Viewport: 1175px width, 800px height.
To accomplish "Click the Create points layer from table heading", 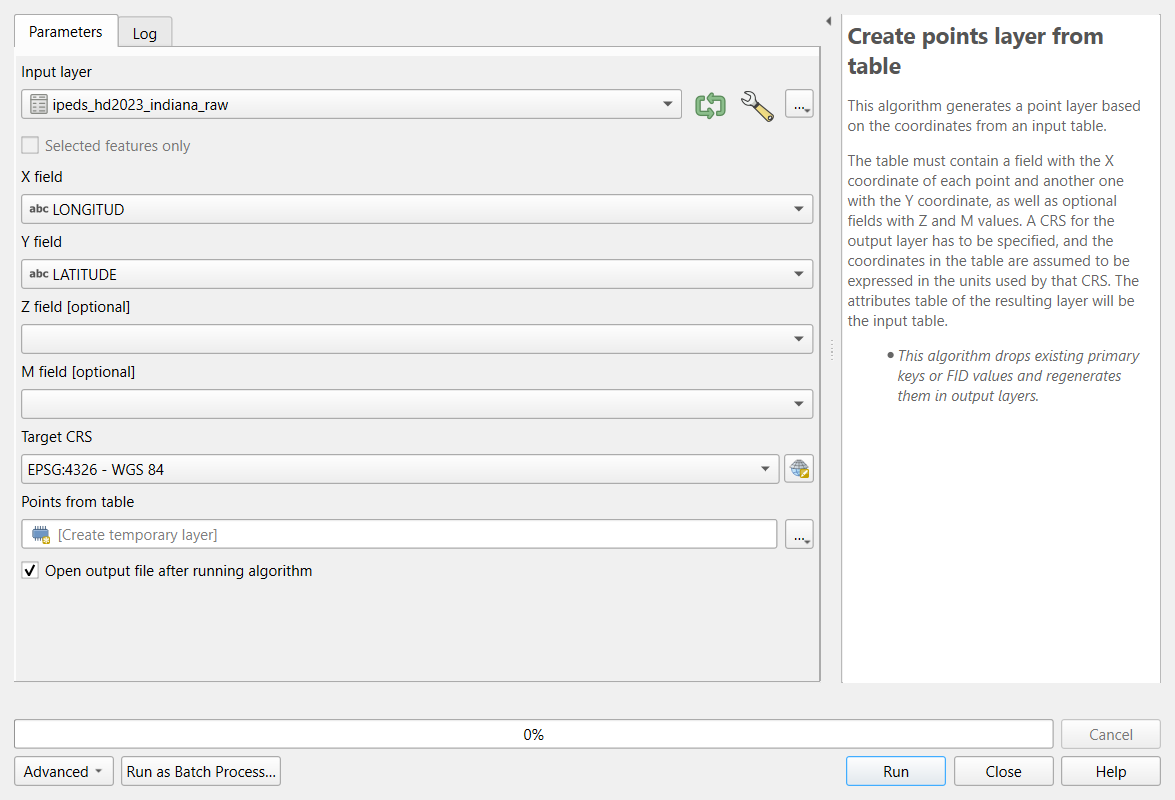I will (975, 51).
